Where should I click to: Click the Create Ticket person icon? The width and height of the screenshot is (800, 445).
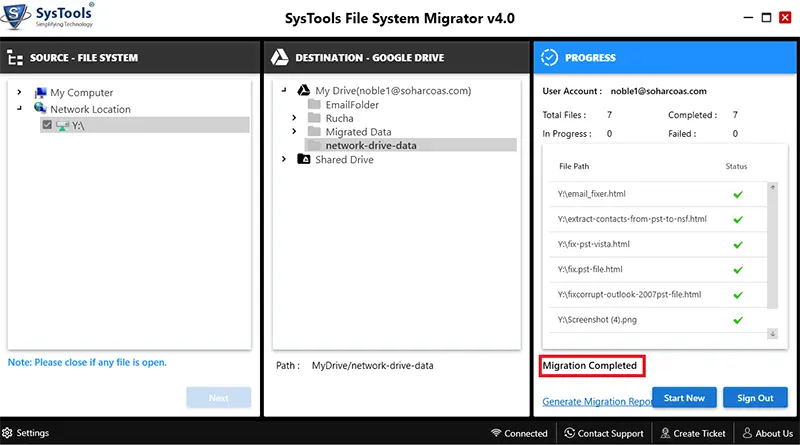pyautogui.click(x=665, y=433)
